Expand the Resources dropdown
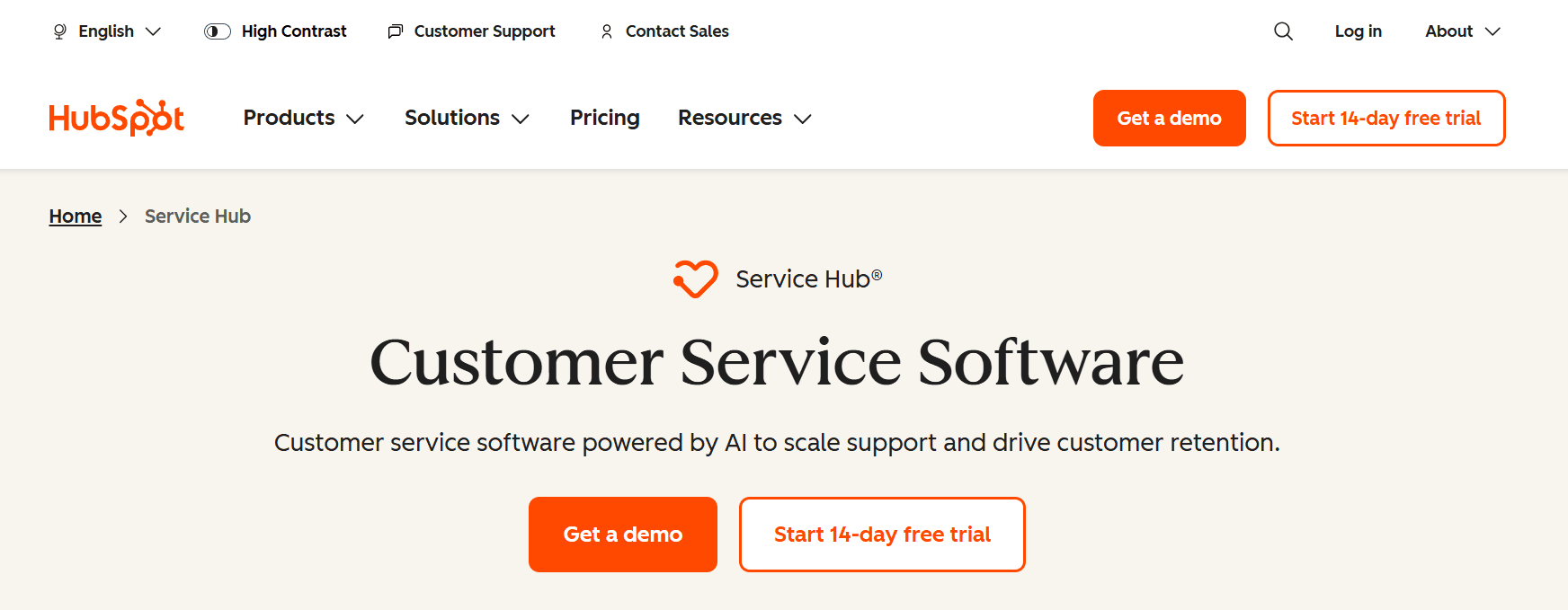 tap(744, 118)
